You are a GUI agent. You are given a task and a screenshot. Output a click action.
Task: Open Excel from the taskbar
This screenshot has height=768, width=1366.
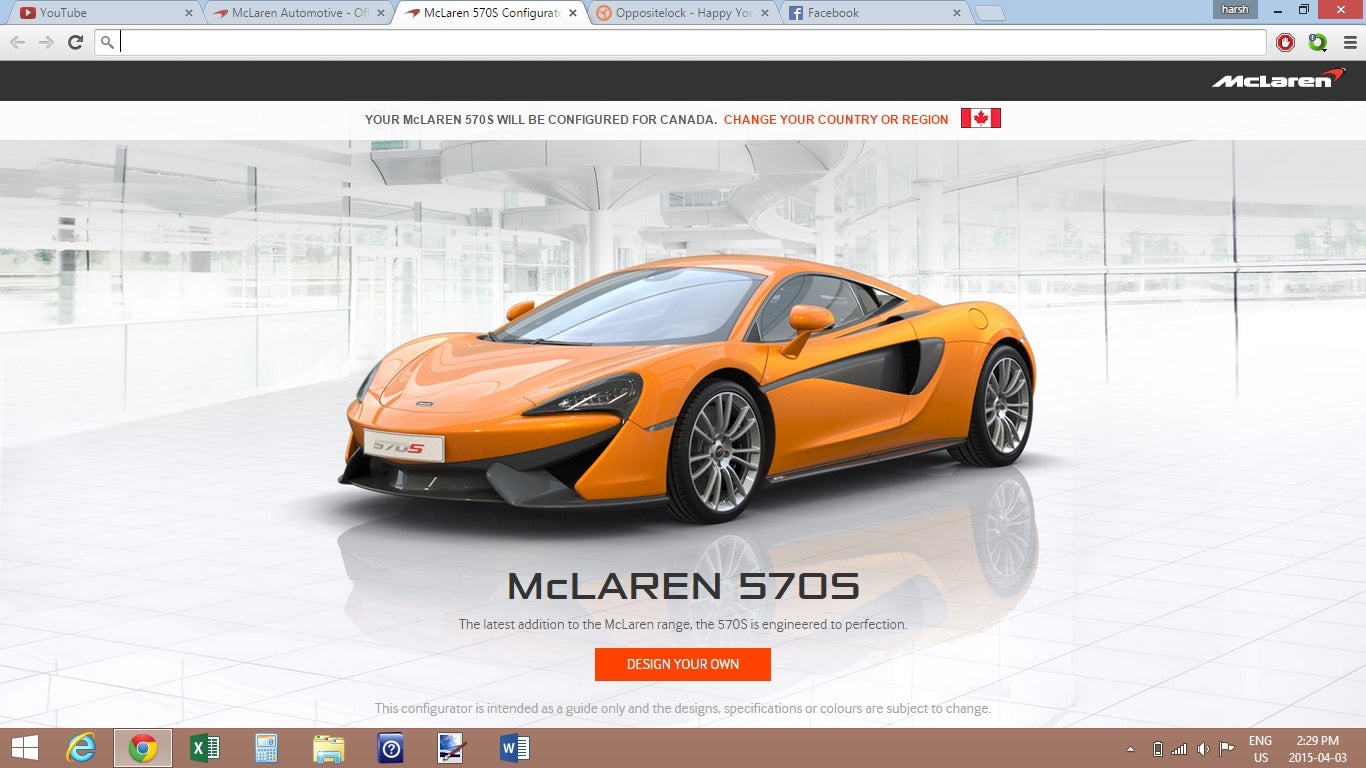point(205,748)
